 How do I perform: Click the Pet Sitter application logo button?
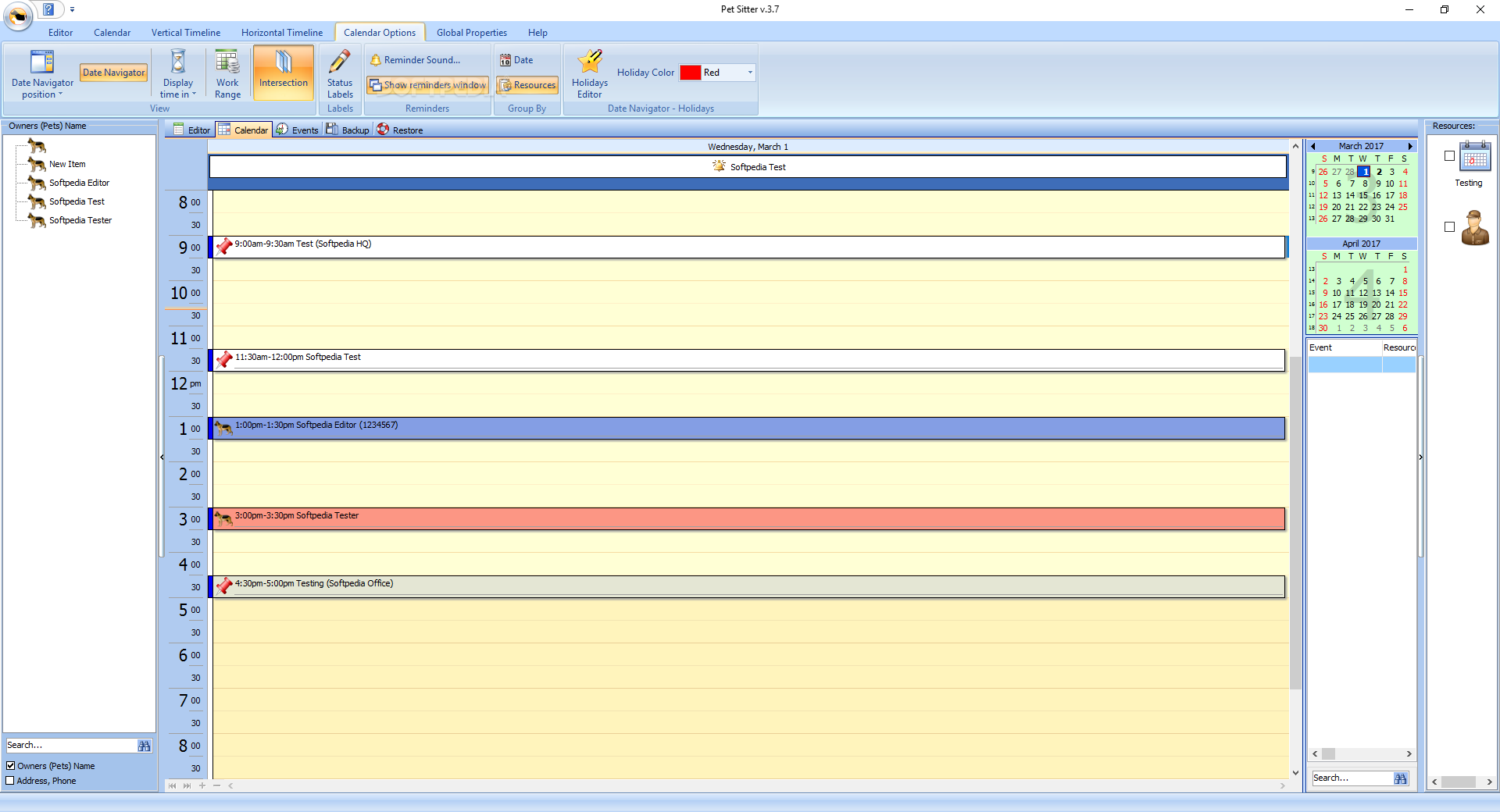(x=17, y=16)
